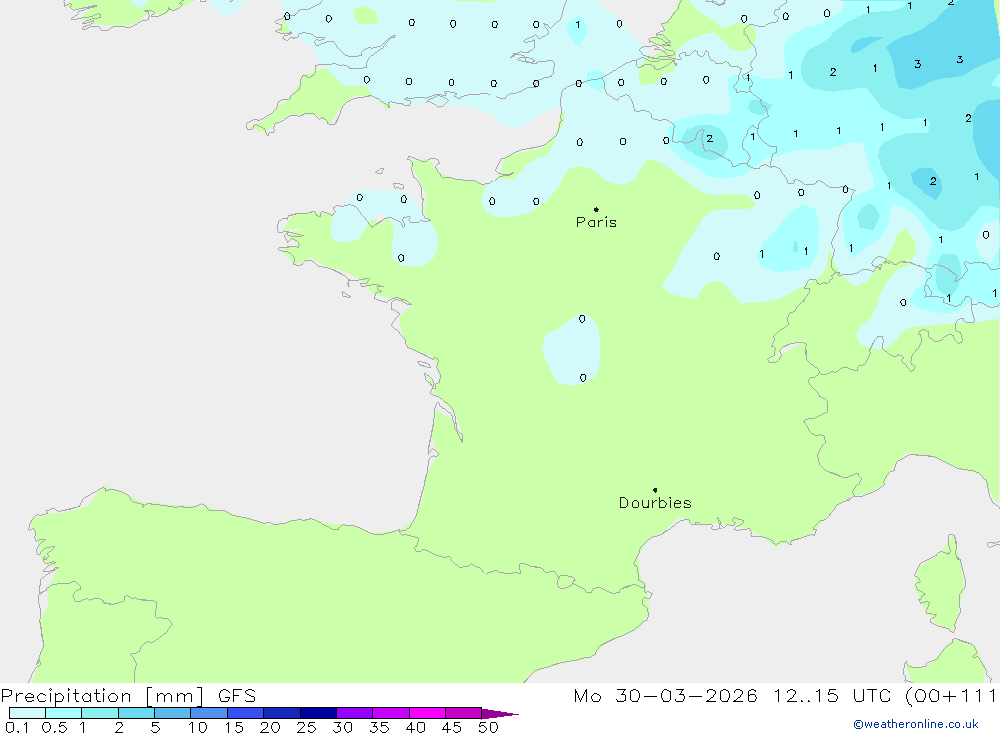Open the weatheronline.co.uk copyright link
The image size is (1000, 733).
(916, 724)
